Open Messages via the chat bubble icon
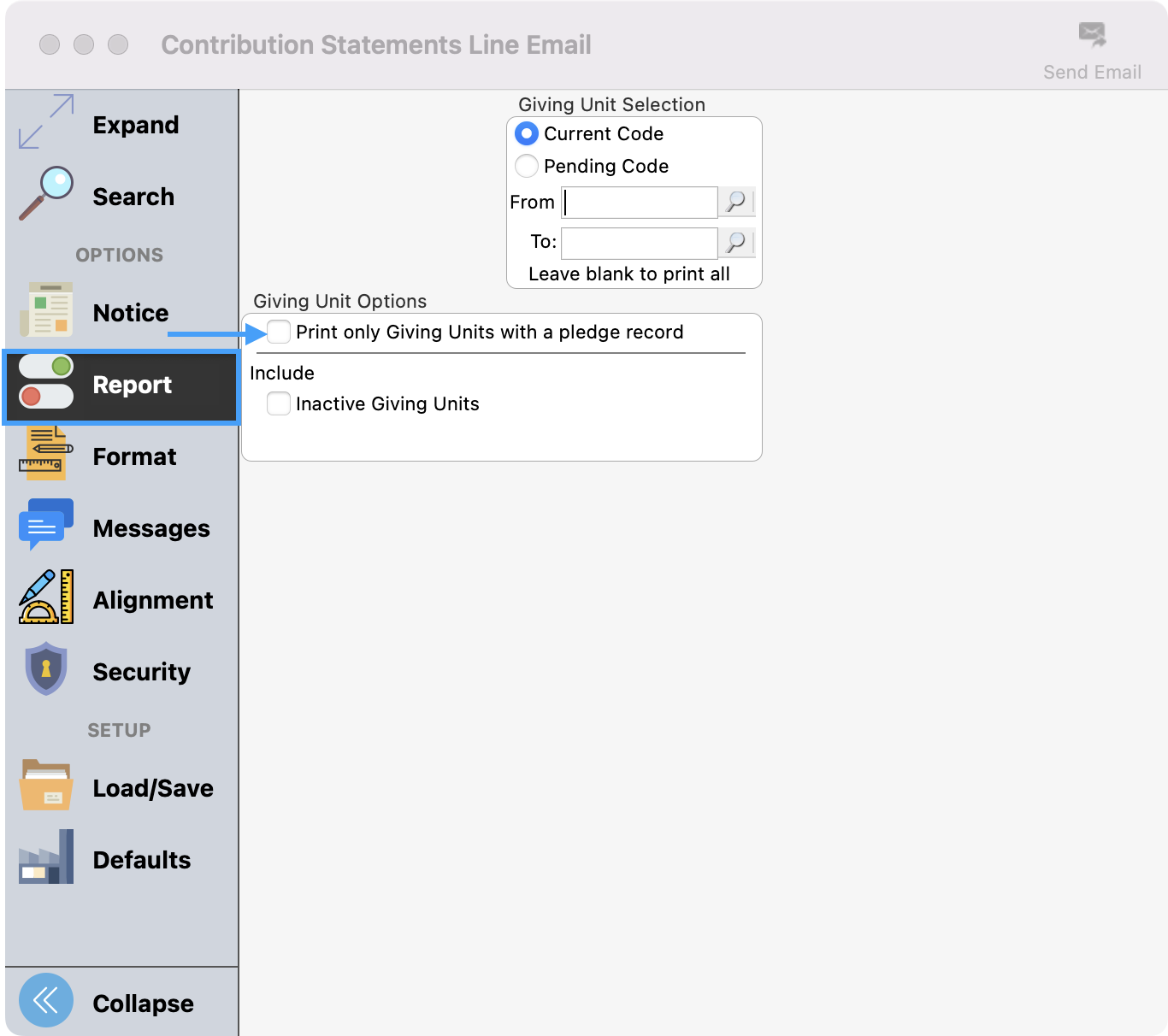The height and width of the screenshot is (1036, 1168). [46, 525]
